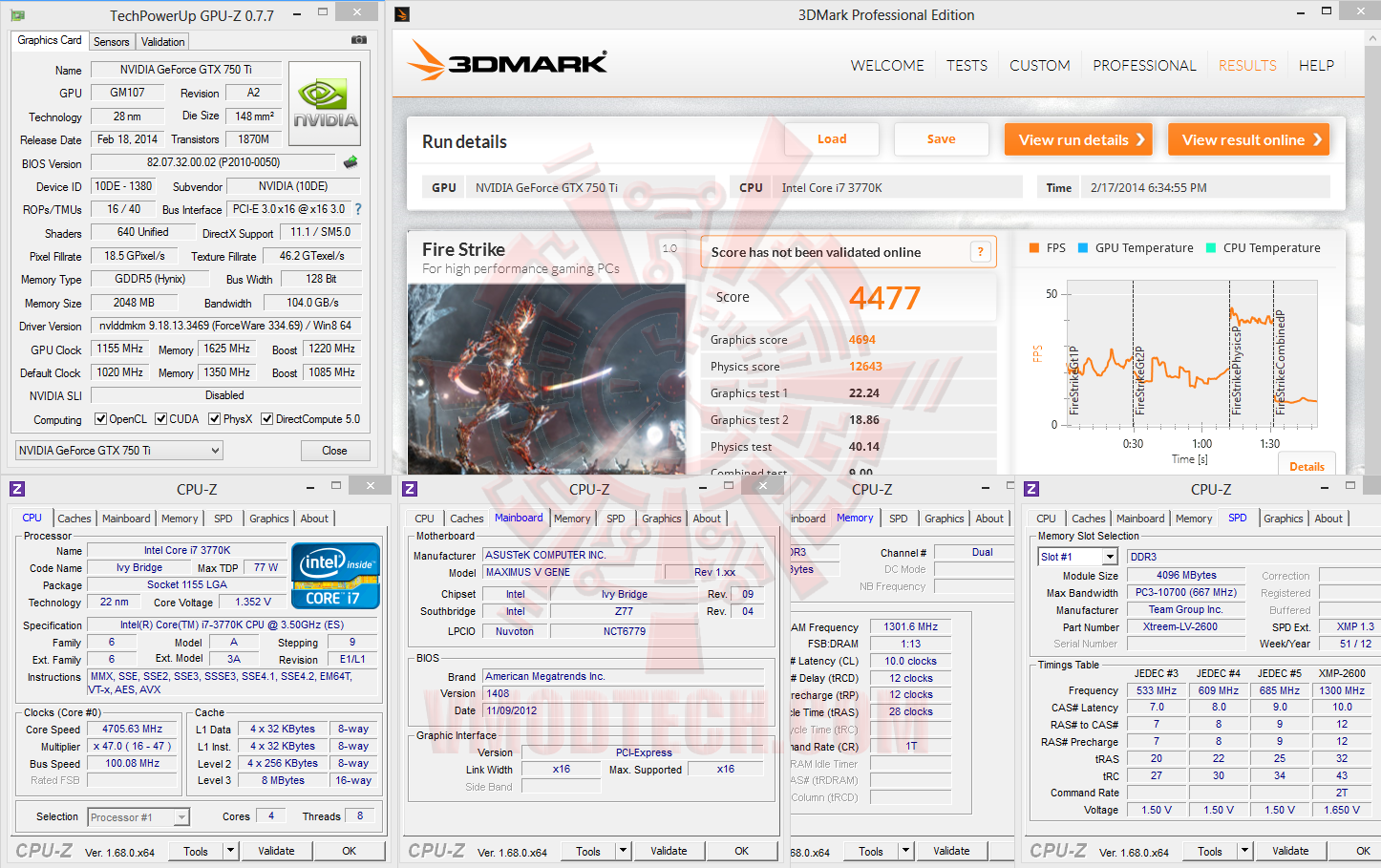Switch to the Validation tab in GPU-Z
Viewport: 1381px width, 868px height.
pos(163,42)
